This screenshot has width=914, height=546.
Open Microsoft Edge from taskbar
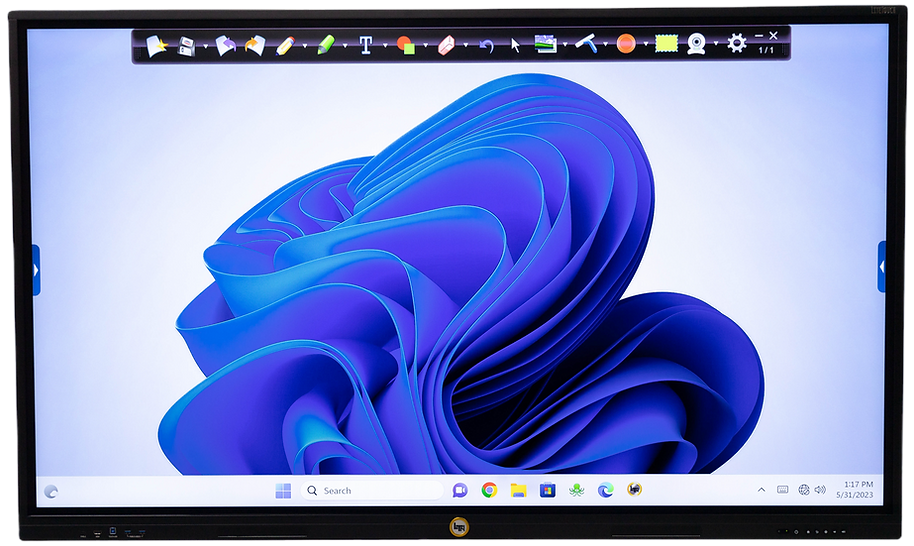(x=606, y=491)
